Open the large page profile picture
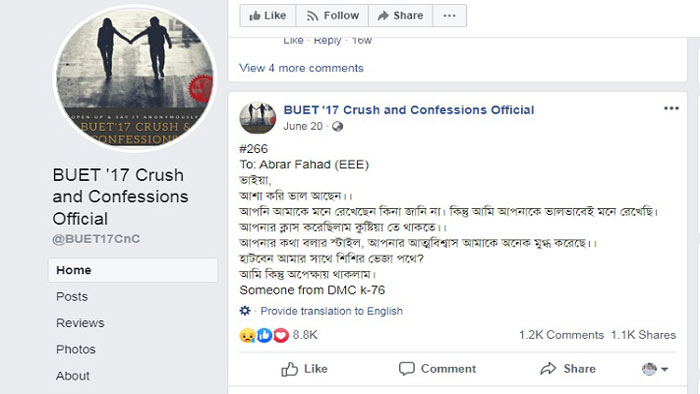The height and width of the screenshot is (394, 700). pyautogui.click(x=134, y=79)
